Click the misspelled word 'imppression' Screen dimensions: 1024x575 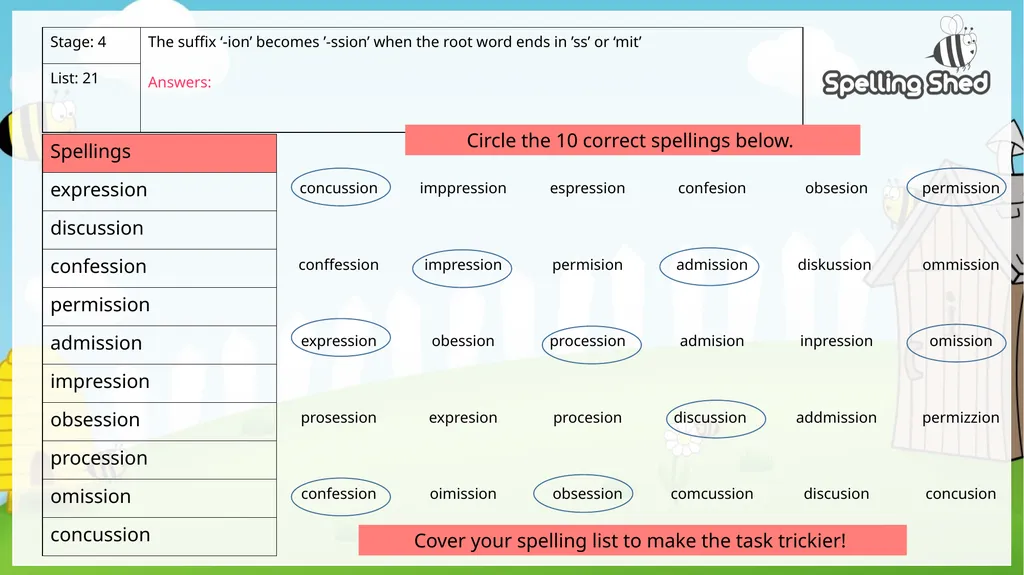tap(462, 188)
